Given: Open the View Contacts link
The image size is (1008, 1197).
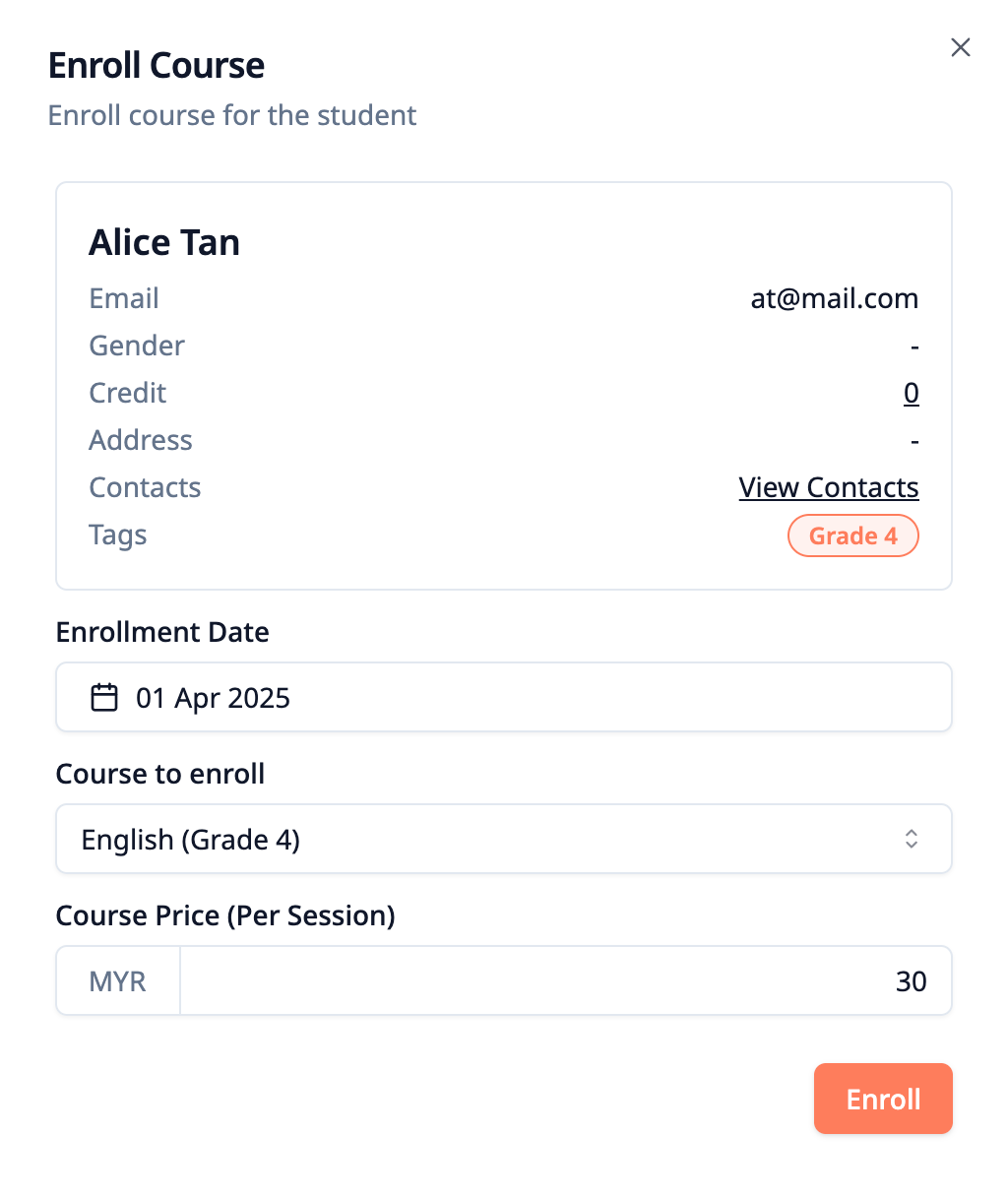Looking at the screenshot, I should click(829, 487).
